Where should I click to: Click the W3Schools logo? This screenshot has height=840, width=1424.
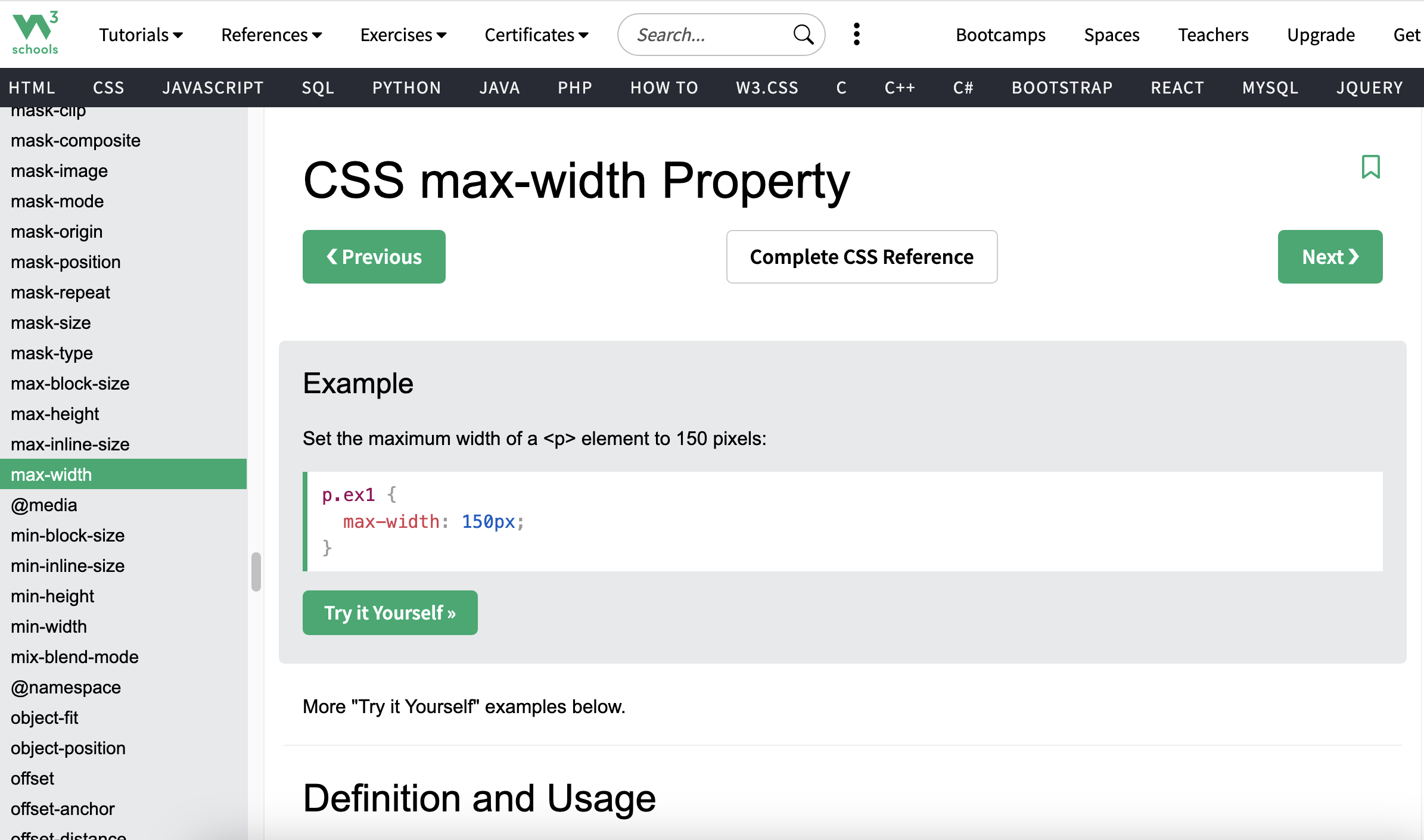coord(34,33)
